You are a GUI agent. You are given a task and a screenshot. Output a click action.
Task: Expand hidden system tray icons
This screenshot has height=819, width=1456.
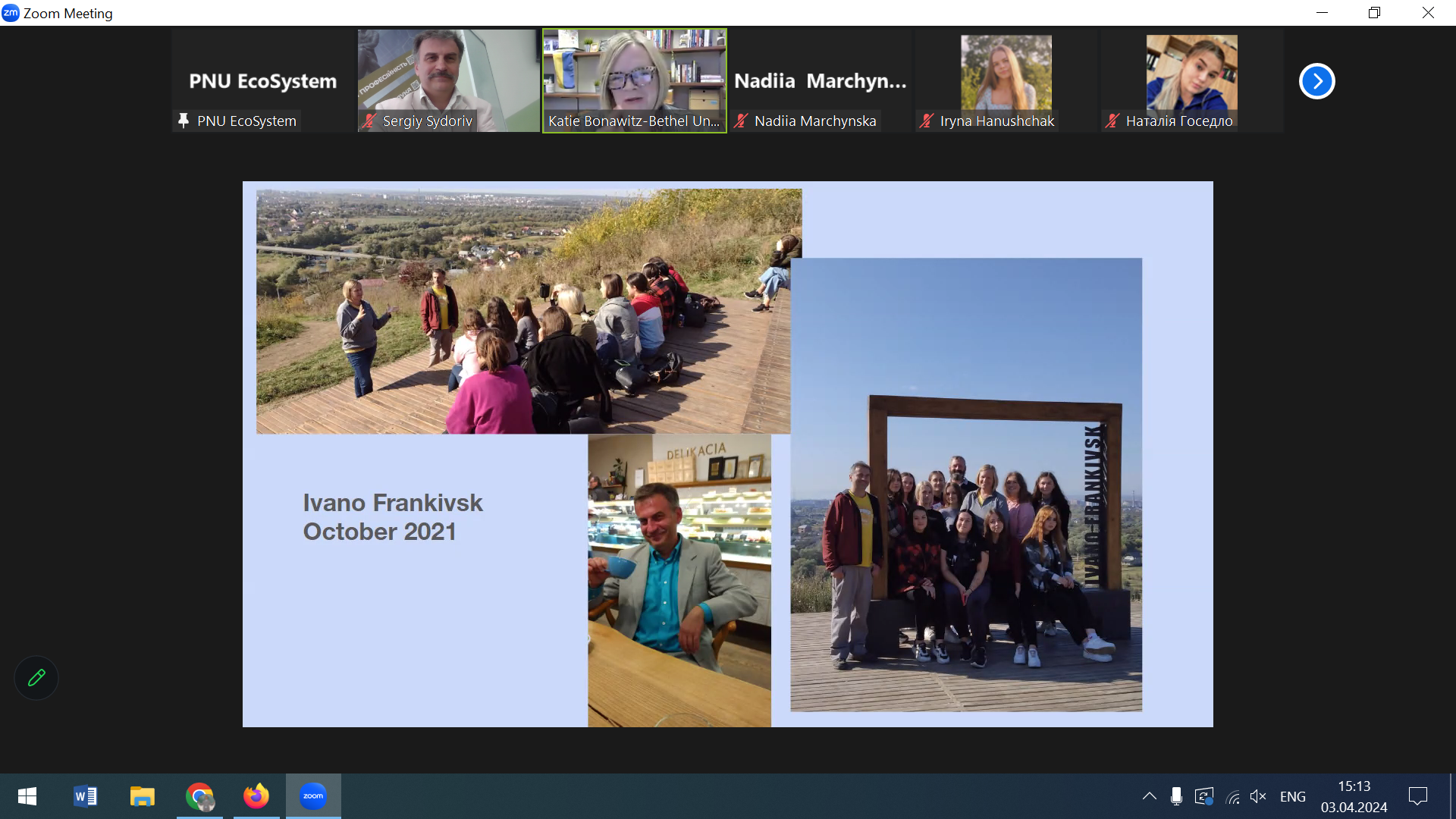(1149, 796)
